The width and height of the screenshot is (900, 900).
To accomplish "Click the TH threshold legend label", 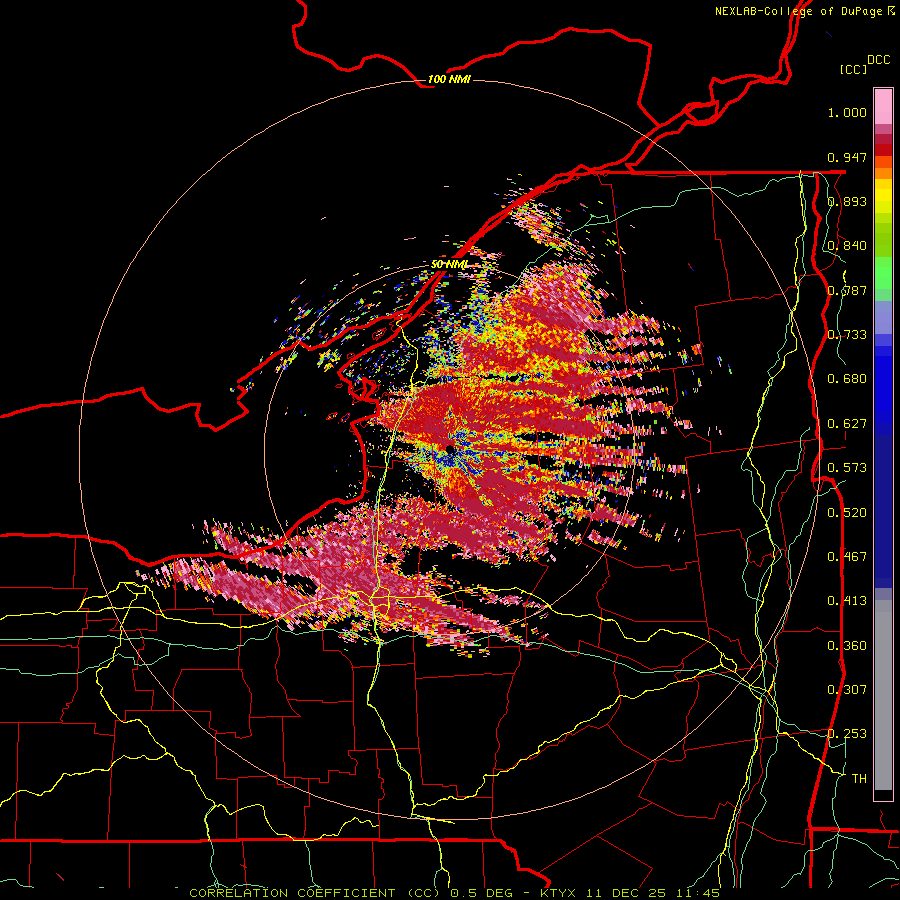I will (x=859, y=779).
